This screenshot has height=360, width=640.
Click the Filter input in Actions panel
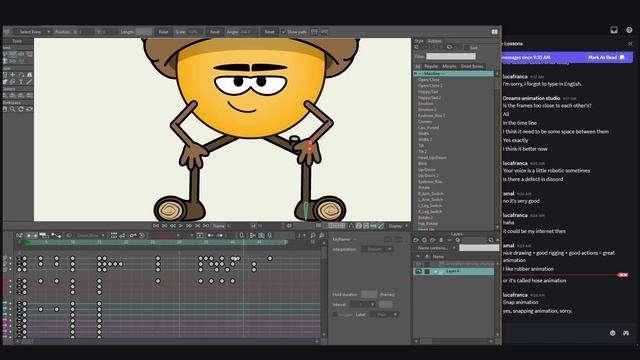pos(451,56)
